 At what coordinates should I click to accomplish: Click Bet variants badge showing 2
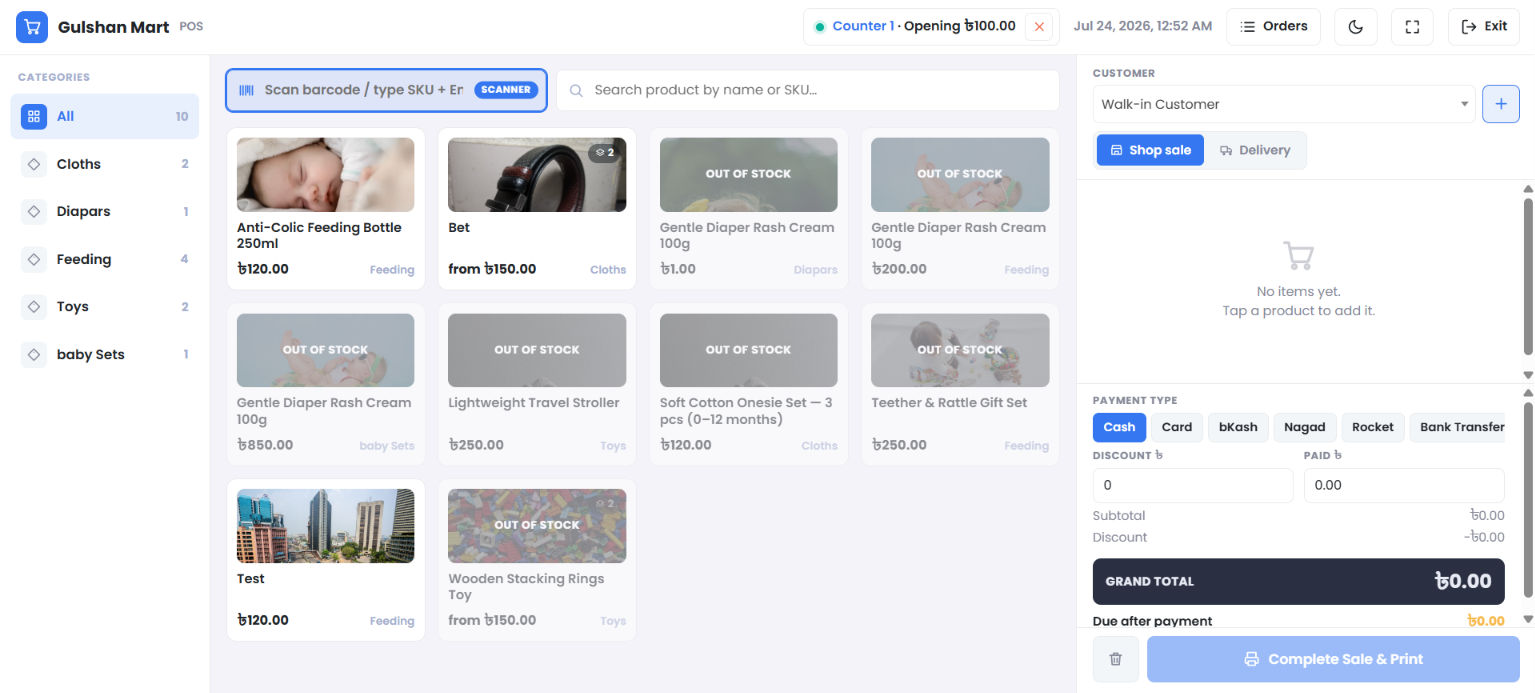605,152
